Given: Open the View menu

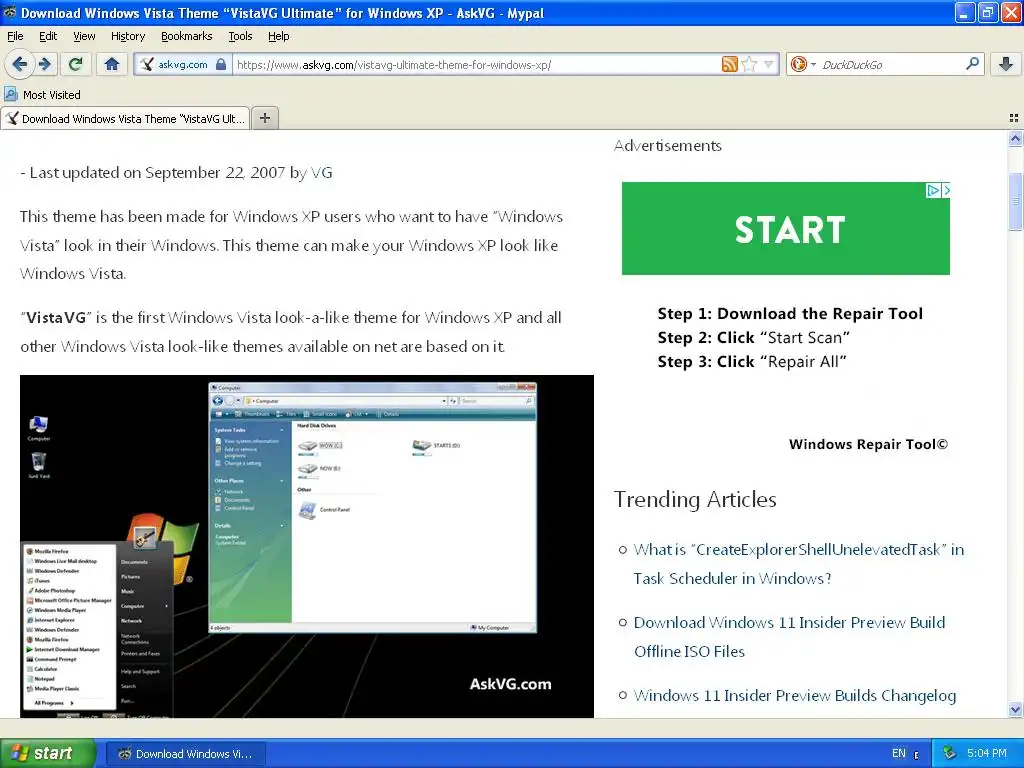Looking at the screenshot, I should click(84, 36).
